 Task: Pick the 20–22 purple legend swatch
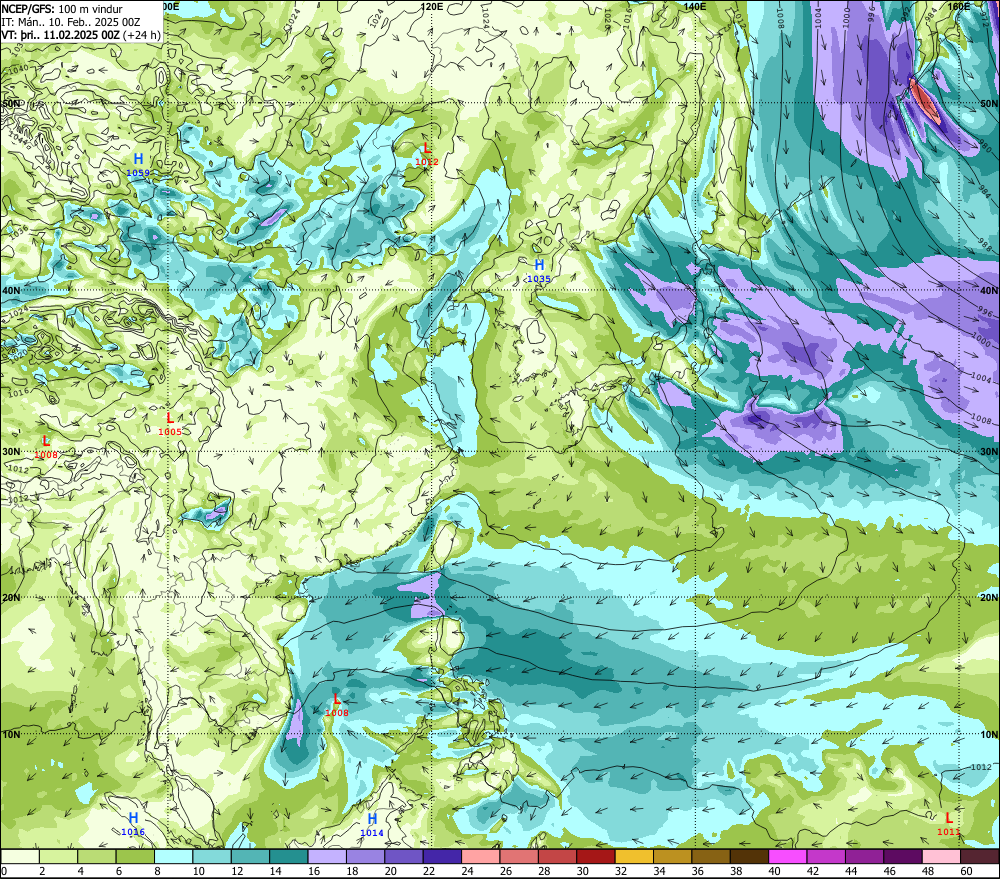[x=404, y=856]
